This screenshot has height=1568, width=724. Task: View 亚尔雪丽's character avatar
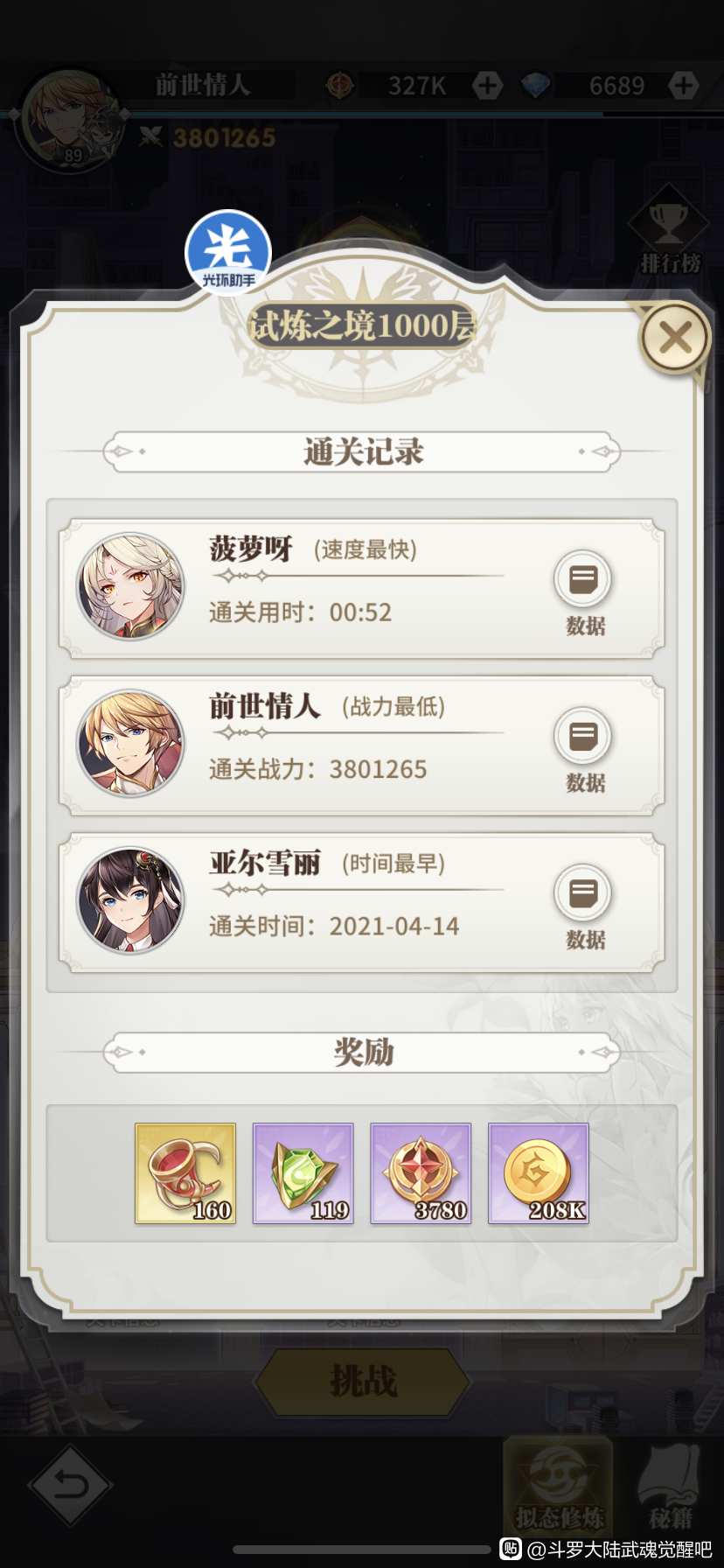(x=131, y=900)
